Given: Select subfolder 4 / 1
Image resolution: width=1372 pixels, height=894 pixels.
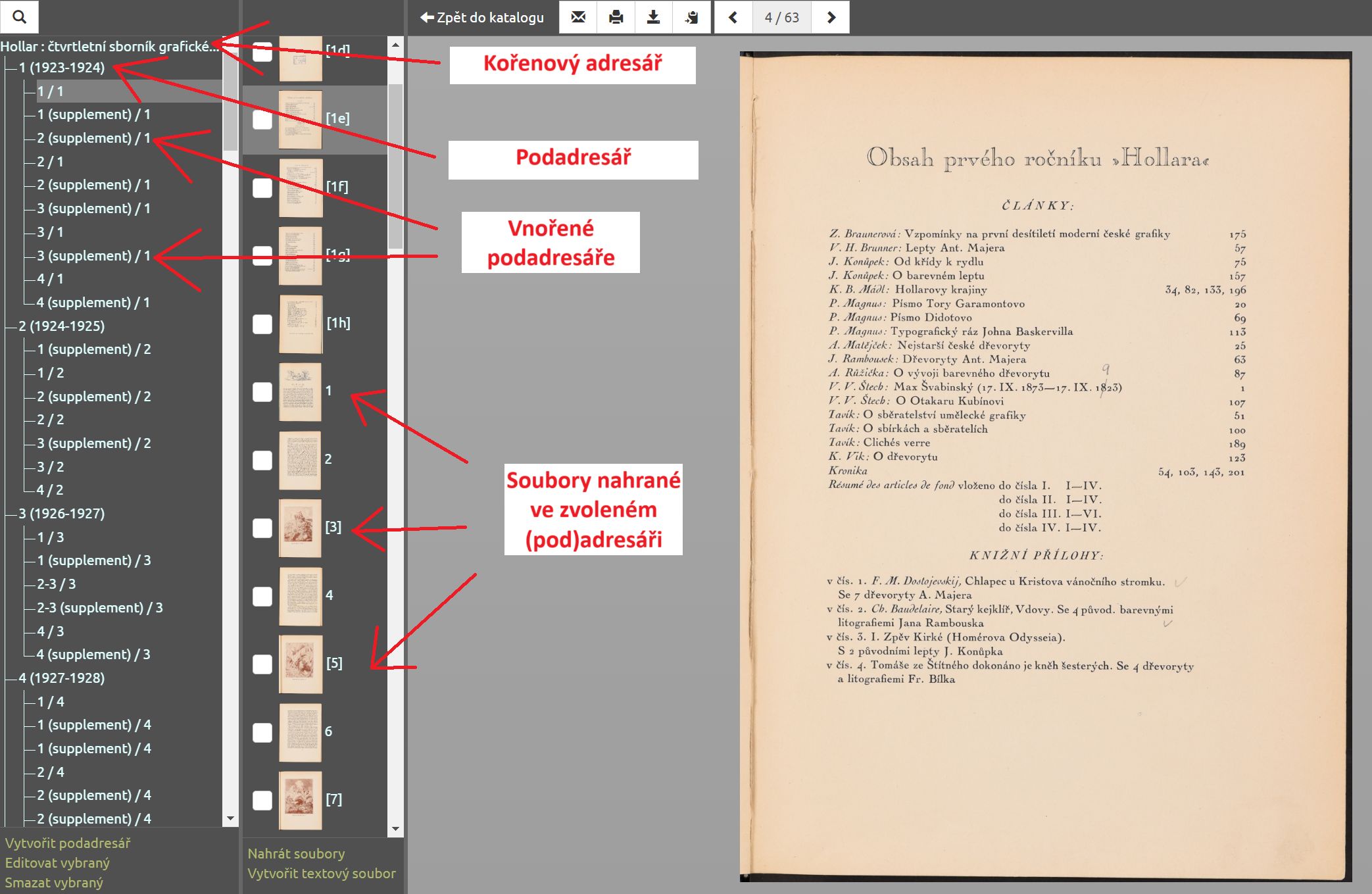Looking at the screenshot, I should coord(51,279).
